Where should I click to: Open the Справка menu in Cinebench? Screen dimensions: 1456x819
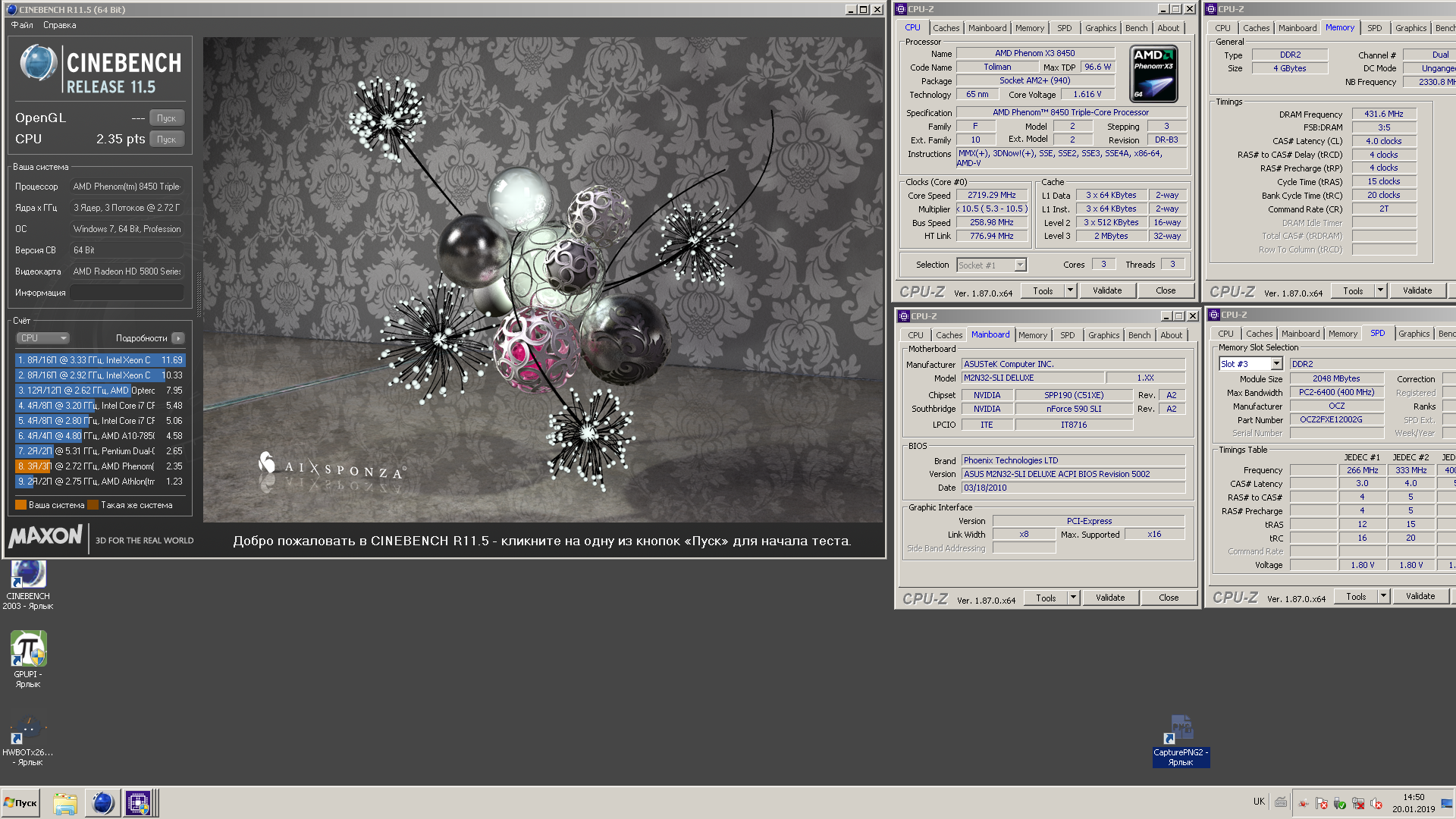click(x=60, y=25)
